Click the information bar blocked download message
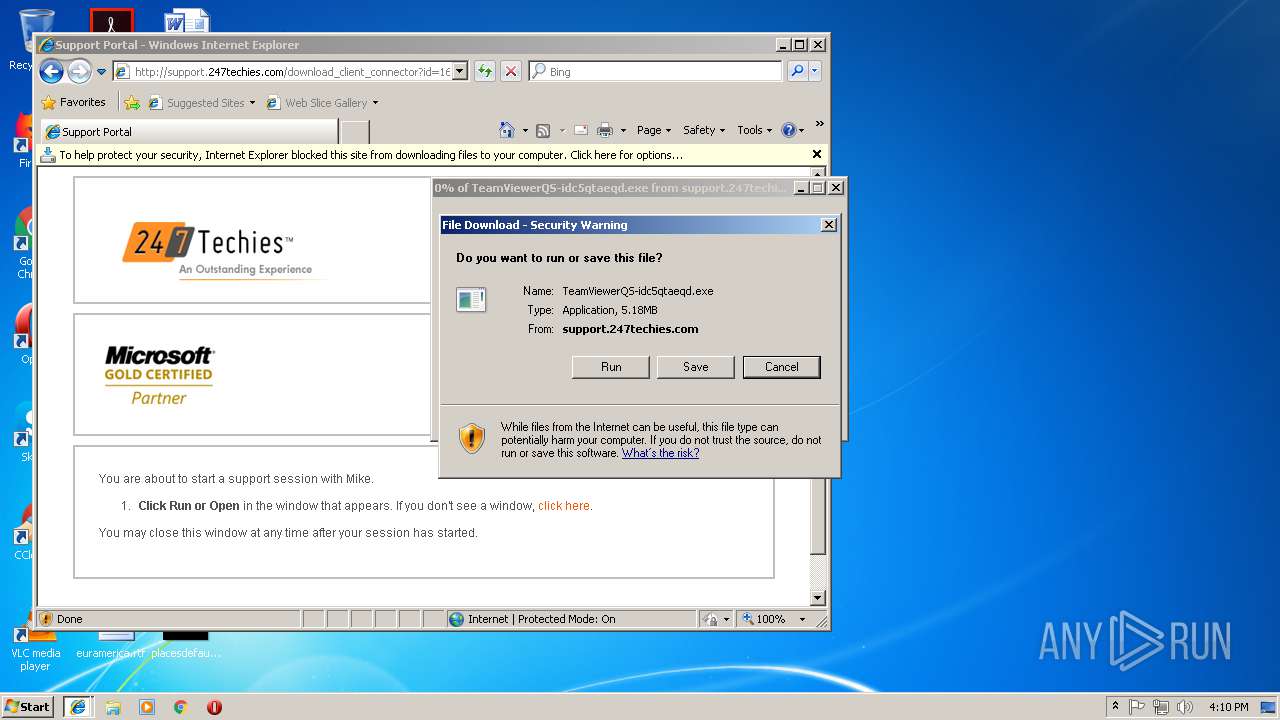The width and height of the screenshot is (1280, 720). [370, 155]
